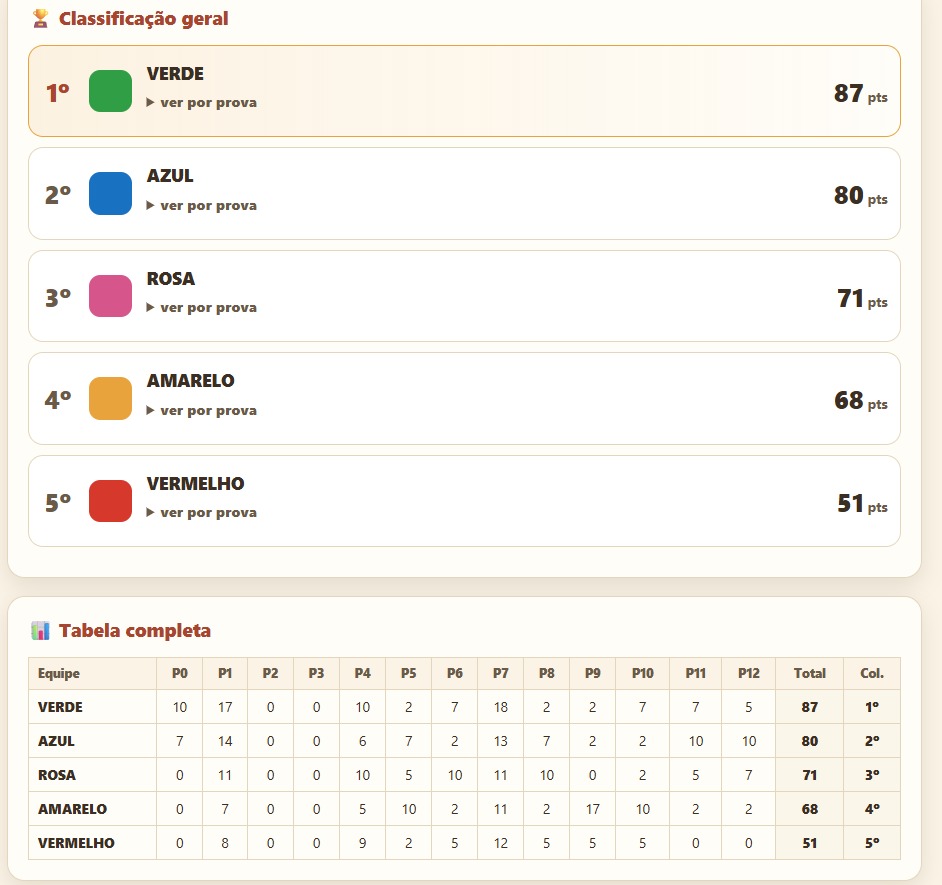The width and height of the screenshot is (942, 885).
Task: Click the orange AMARELO team color square
Action: pos(111,398)
